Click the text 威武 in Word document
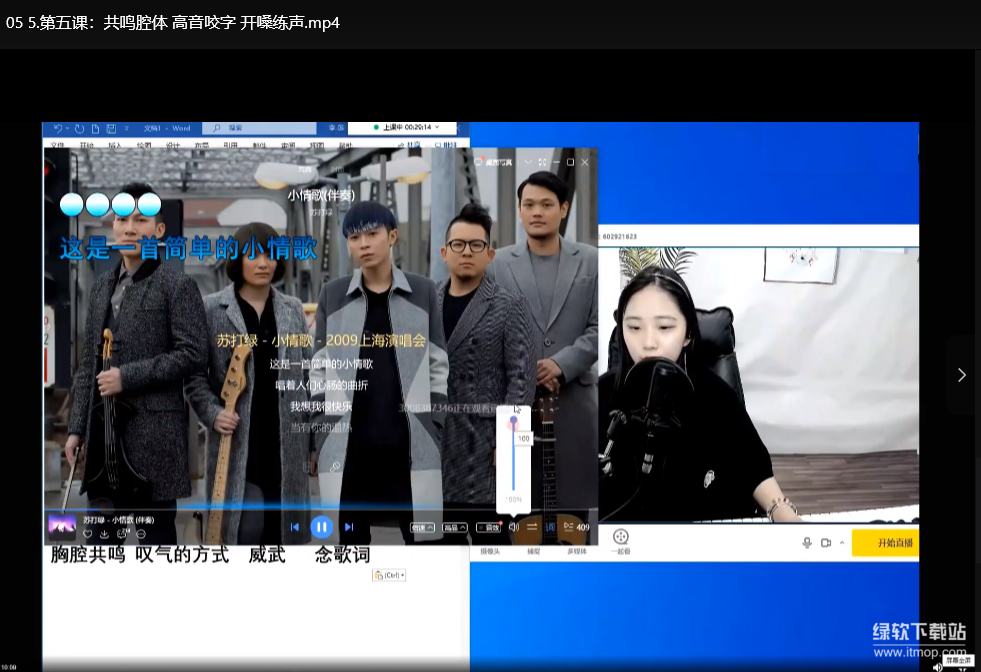Viewport: 981px width, 672px height. click(x=267, y=554)
